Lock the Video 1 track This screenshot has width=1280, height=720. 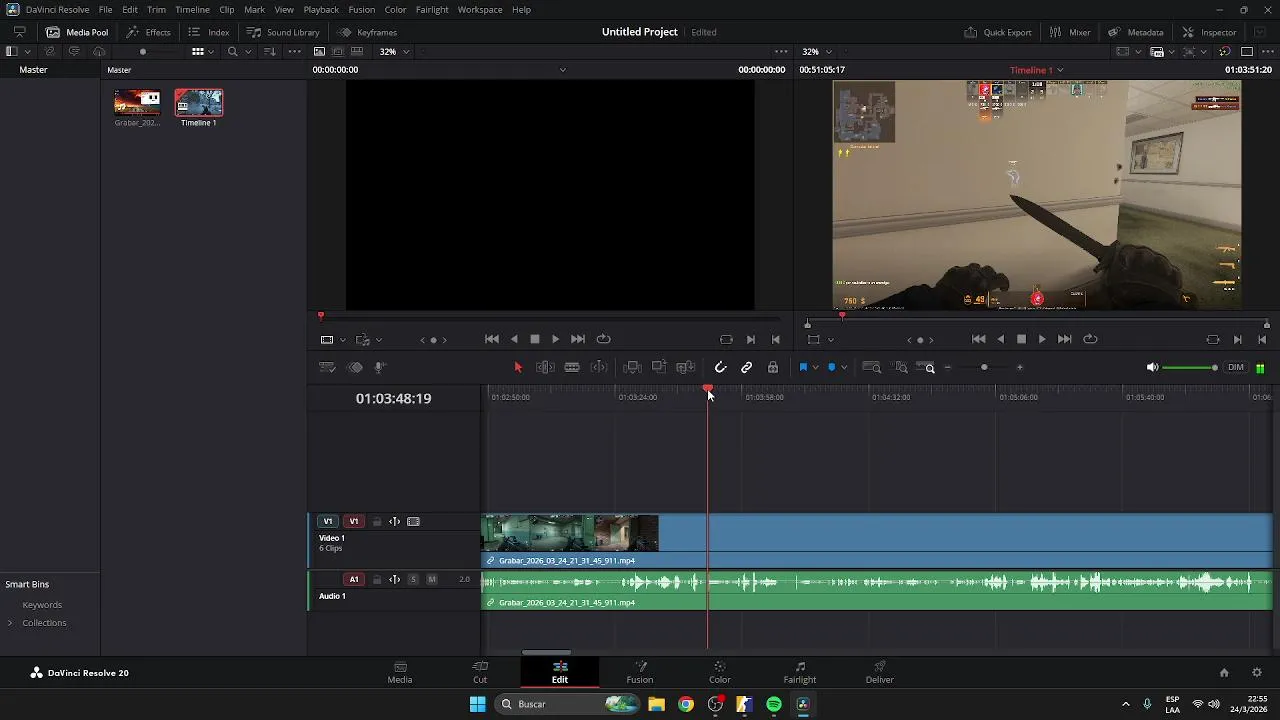[x=377, y=521]
